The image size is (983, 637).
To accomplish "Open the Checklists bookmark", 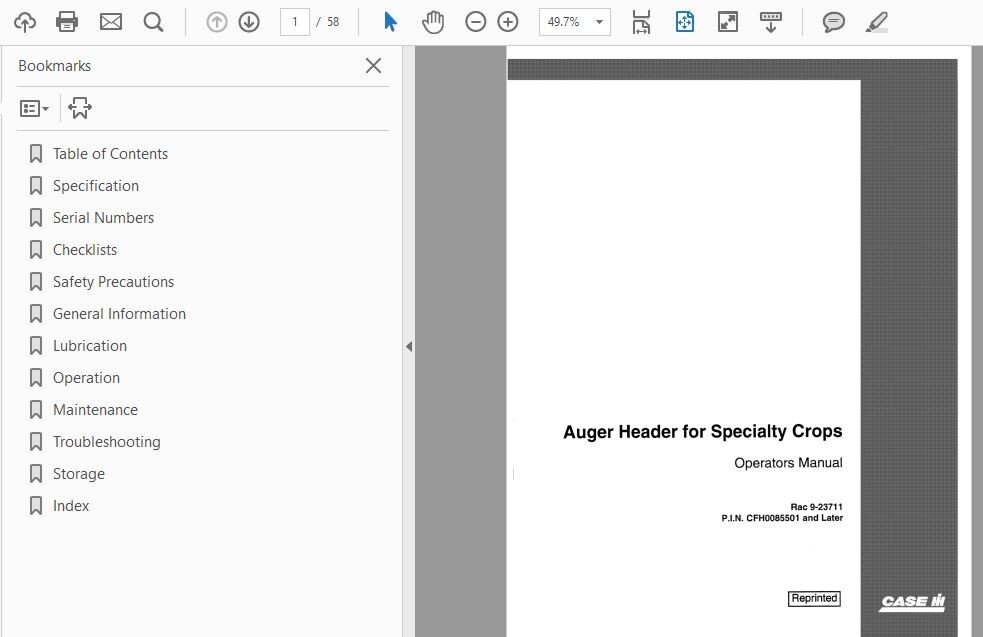I will click(85, 250).
